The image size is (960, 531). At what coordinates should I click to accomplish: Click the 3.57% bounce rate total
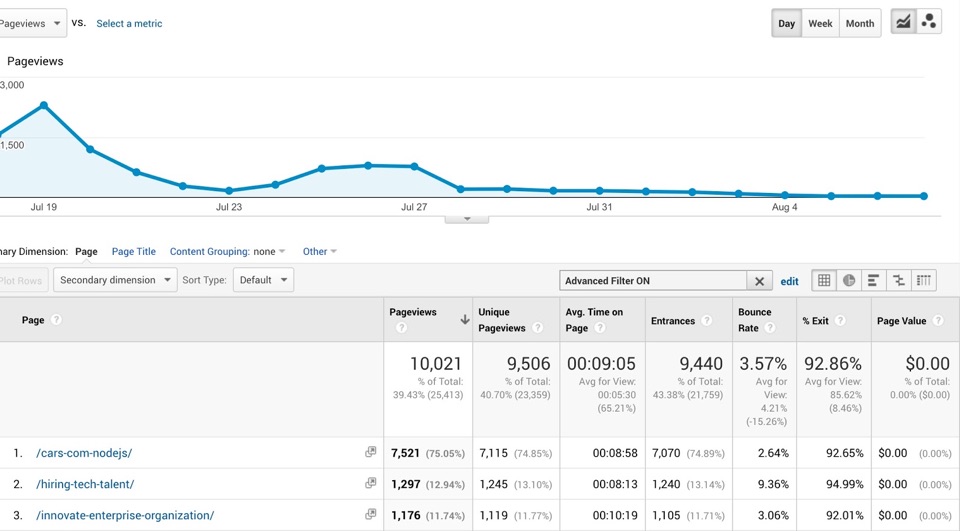point(763,364)
